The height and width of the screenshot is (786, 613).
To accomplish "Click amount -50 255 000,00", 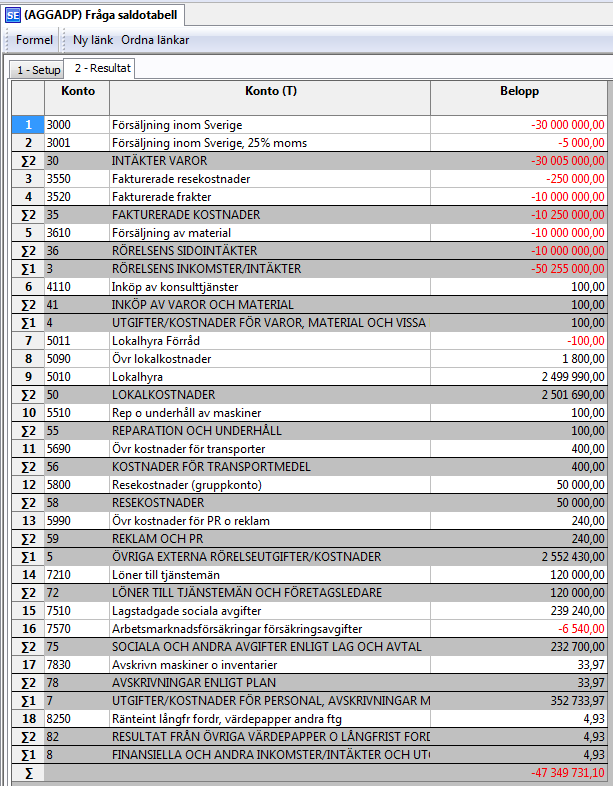I will pyautogui.click(x=519, y=269).
